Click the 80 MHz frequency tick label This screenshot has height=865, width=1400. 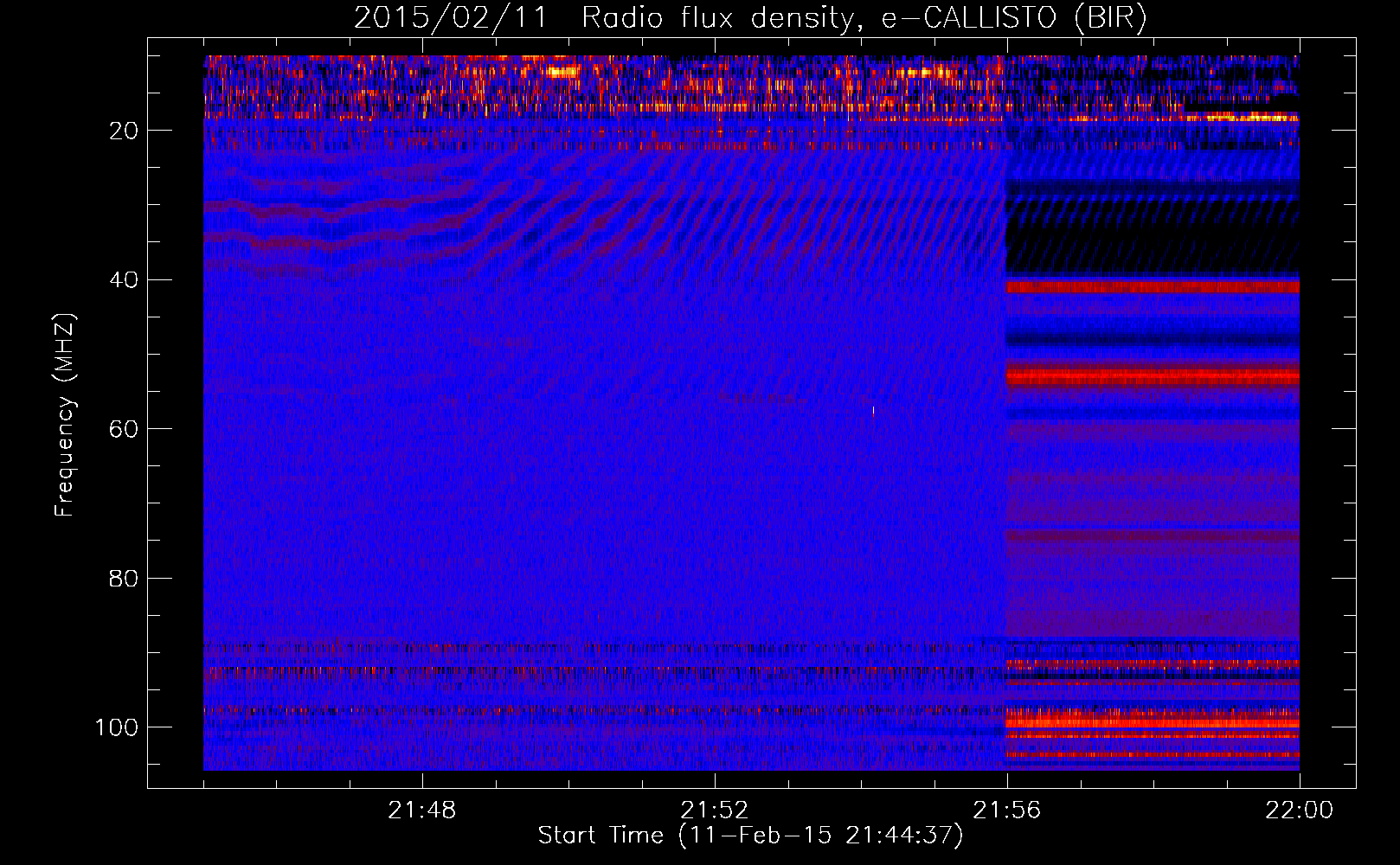coord(124,578)
